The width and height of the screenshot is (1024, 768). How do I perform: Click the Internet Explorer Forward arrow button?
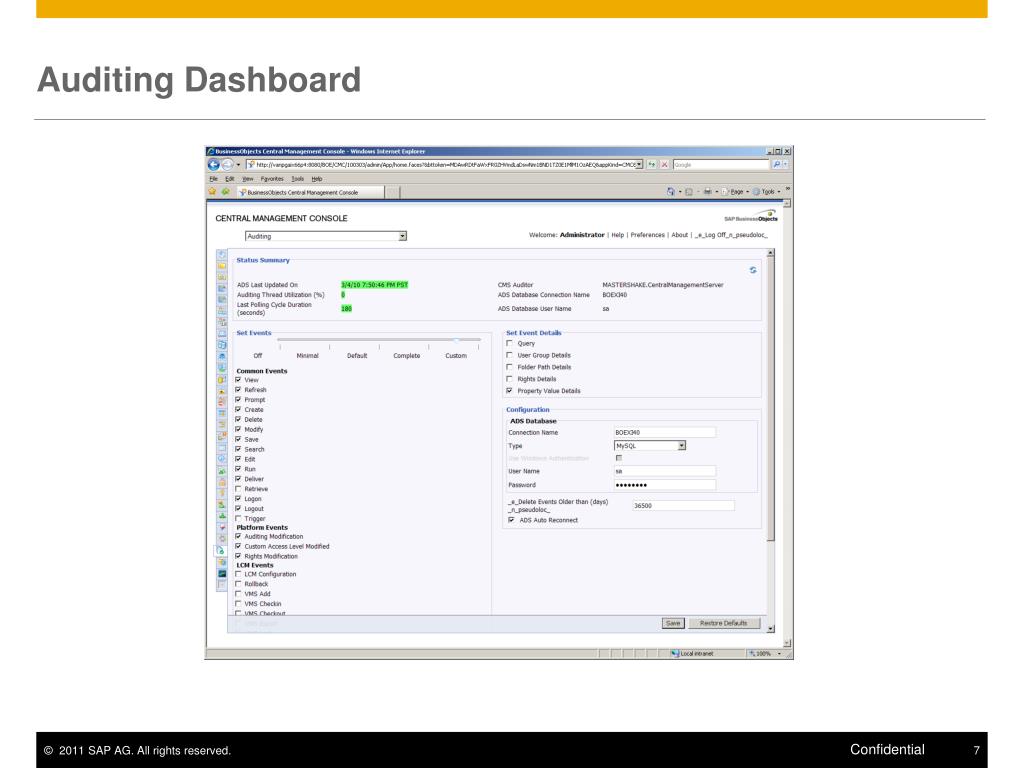[x=227, y=165]
